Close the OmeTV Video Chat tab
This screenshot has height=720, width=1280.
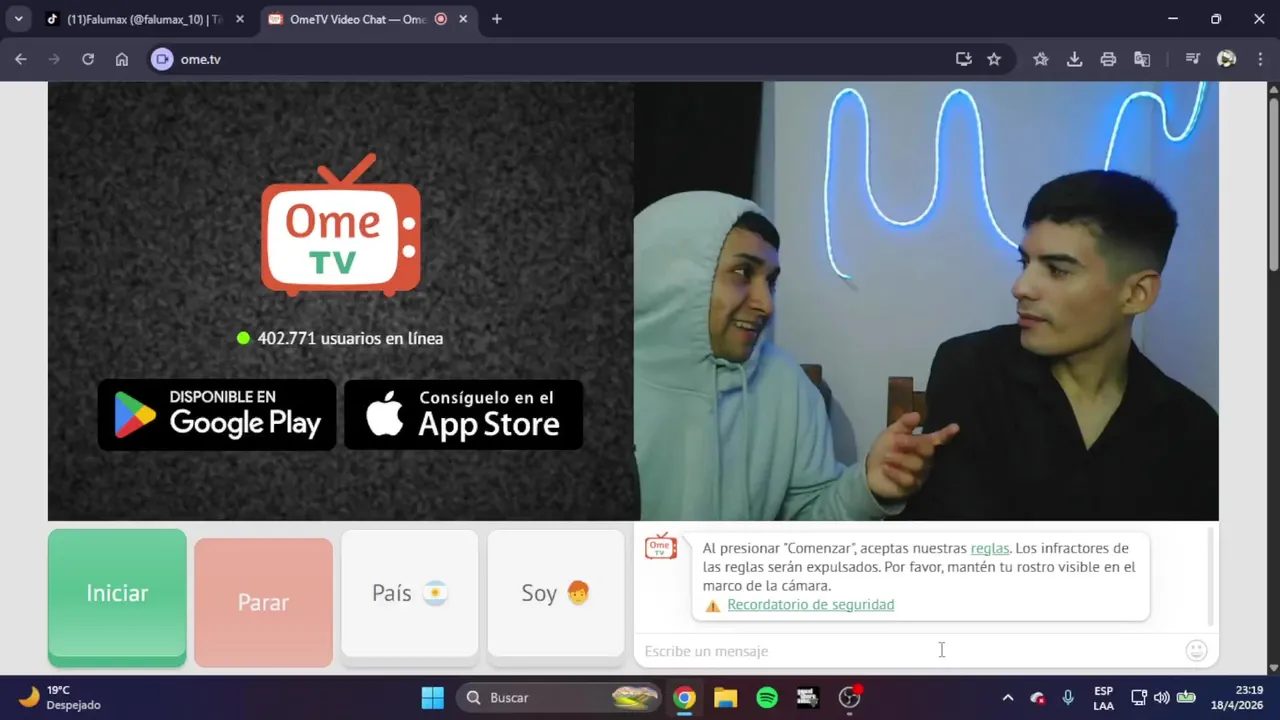coord(463,19)
